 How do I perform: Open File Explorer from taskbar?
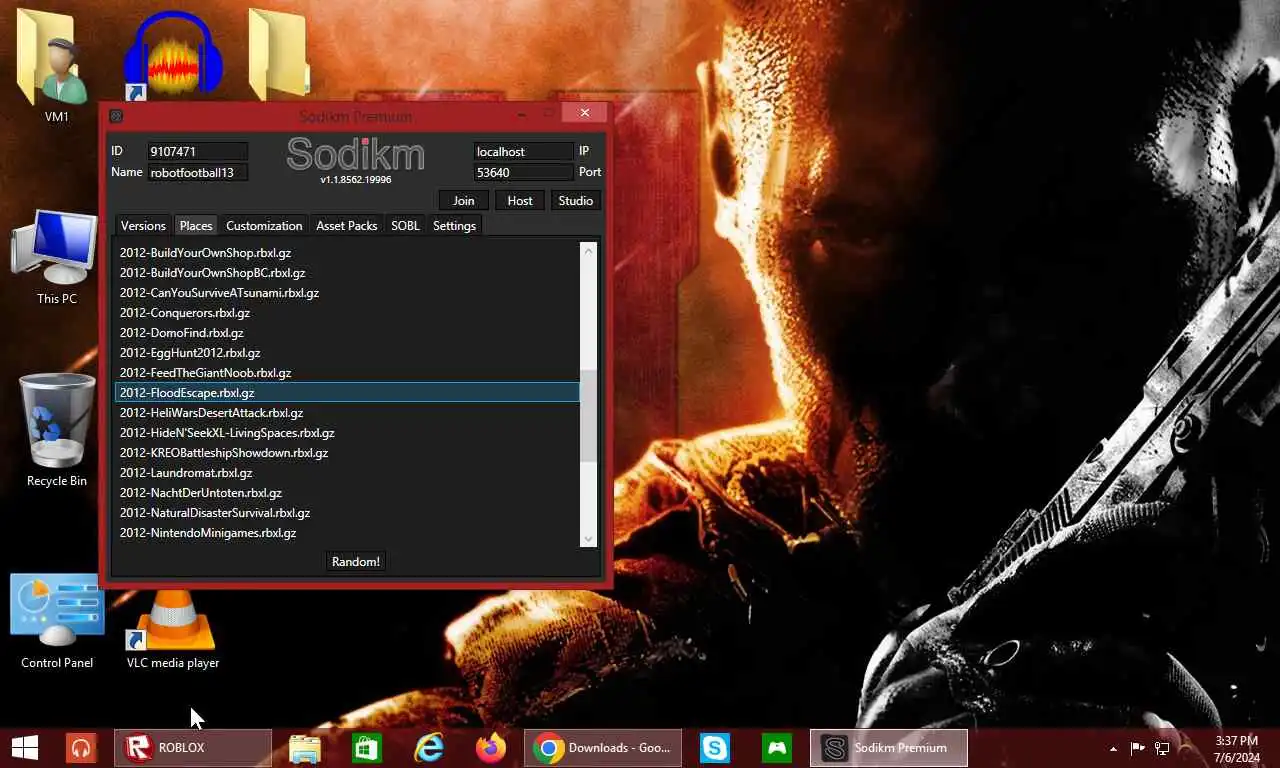click(x=304, y=747)
